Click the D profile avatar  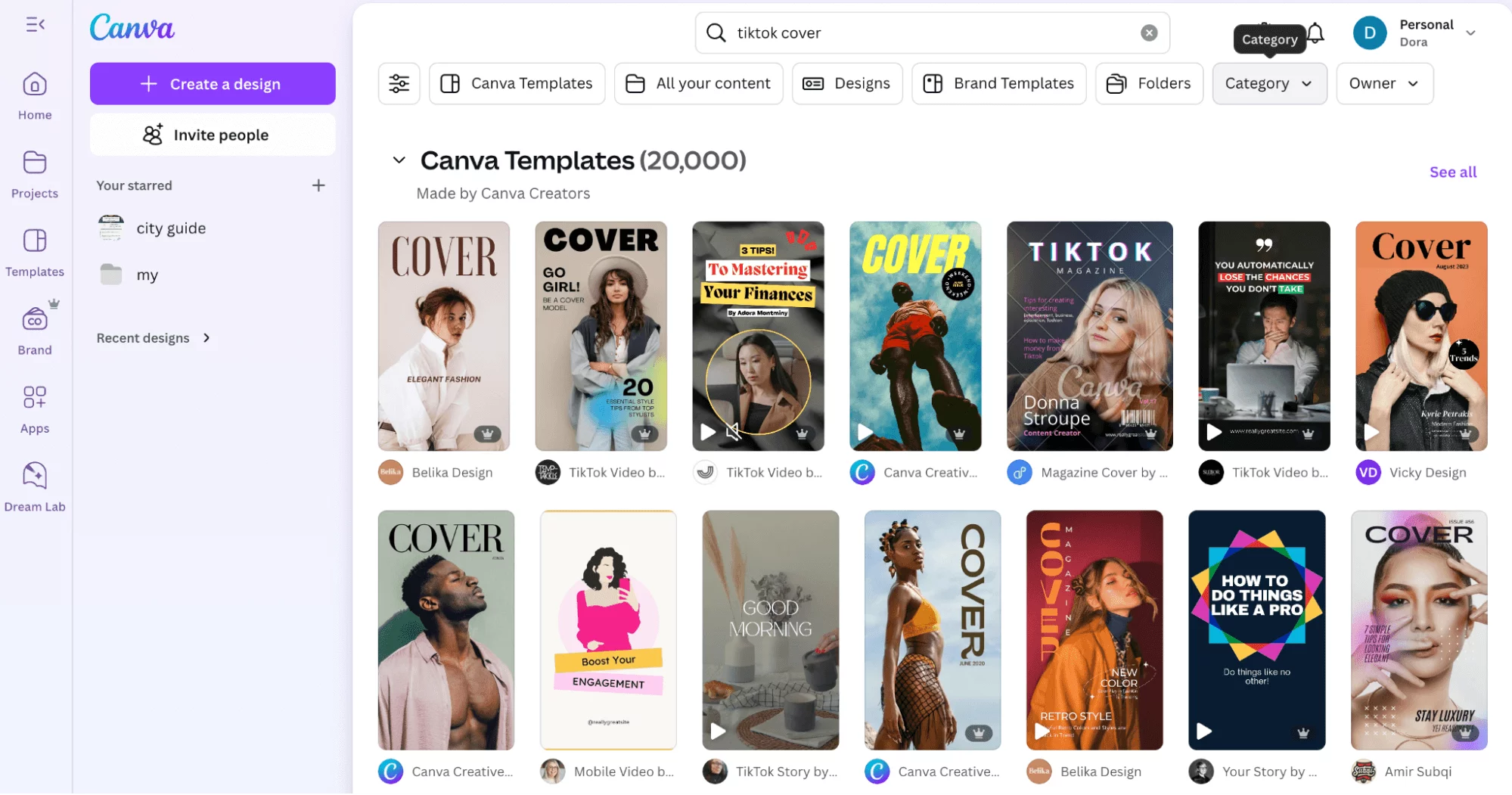[1369, 33]
